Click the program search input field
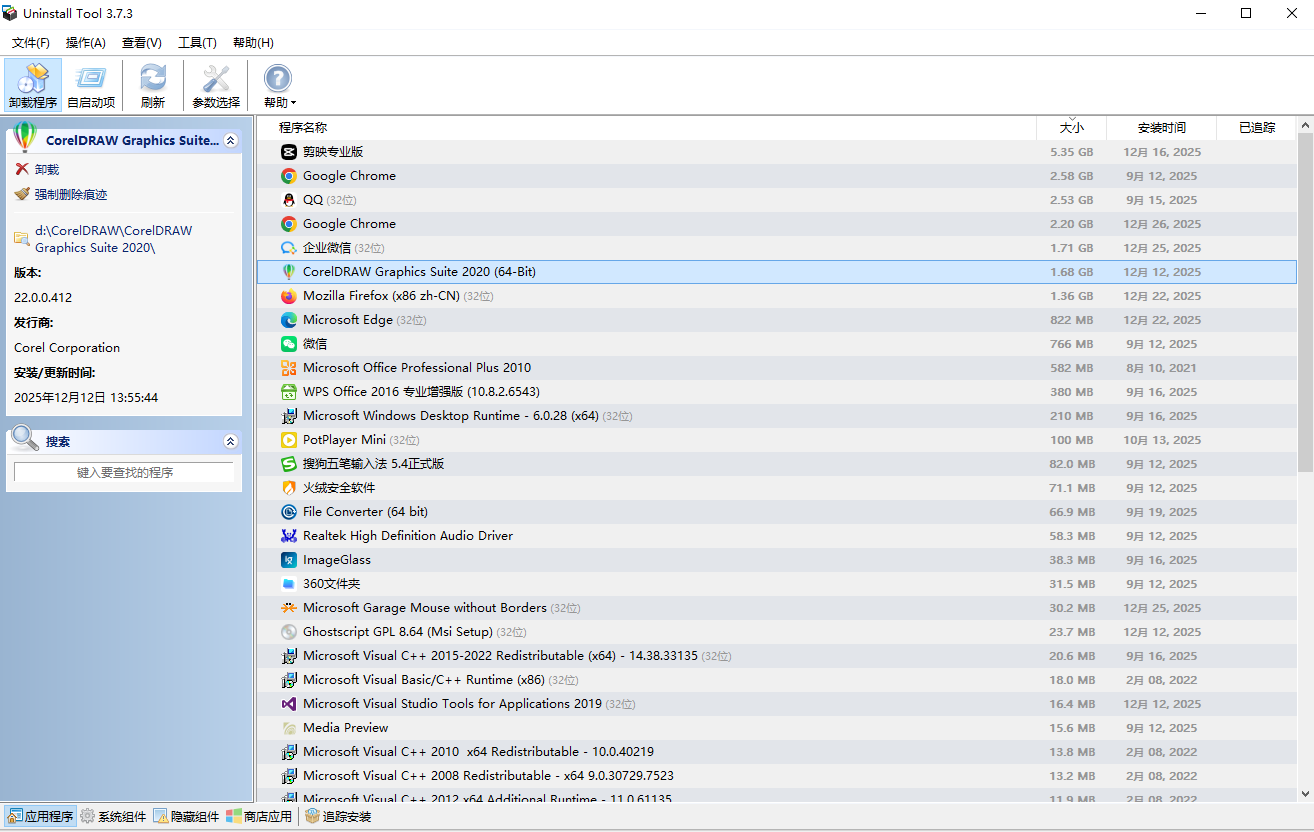The height and width of the screenshot is (832, 1314). pos(124,472)
